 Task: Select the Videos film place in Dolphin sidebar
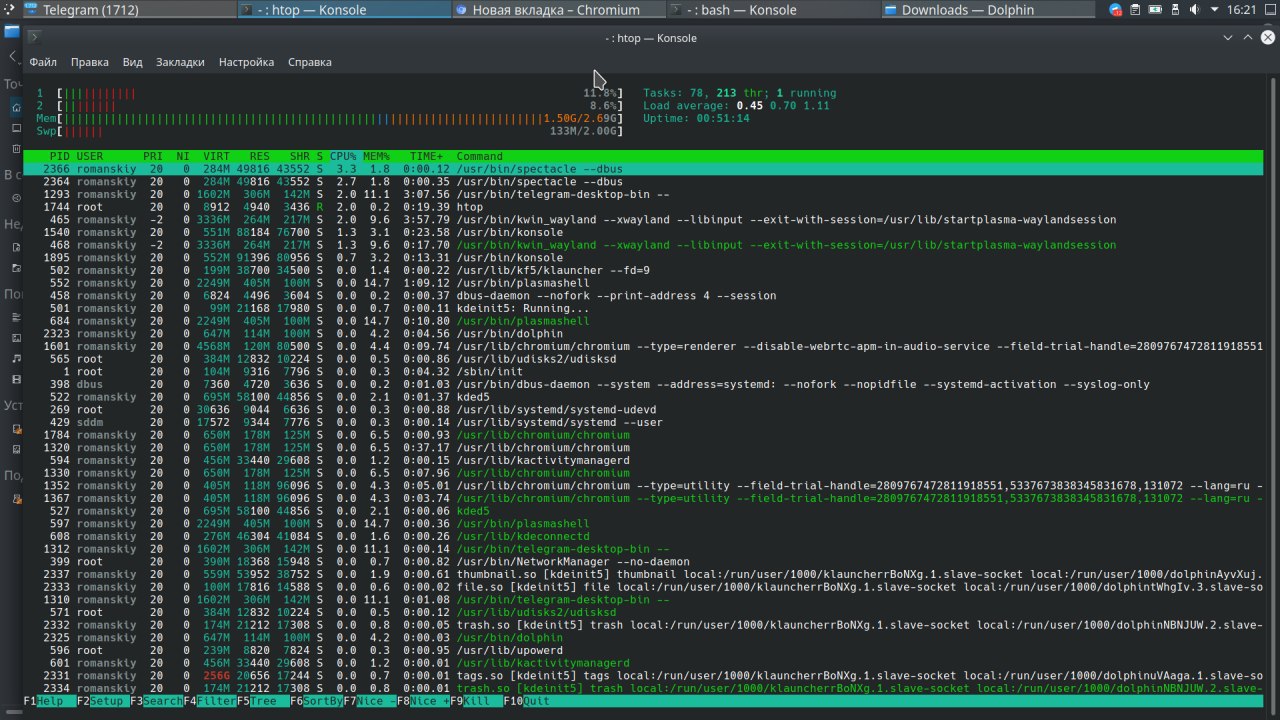(x=16, y=380)
